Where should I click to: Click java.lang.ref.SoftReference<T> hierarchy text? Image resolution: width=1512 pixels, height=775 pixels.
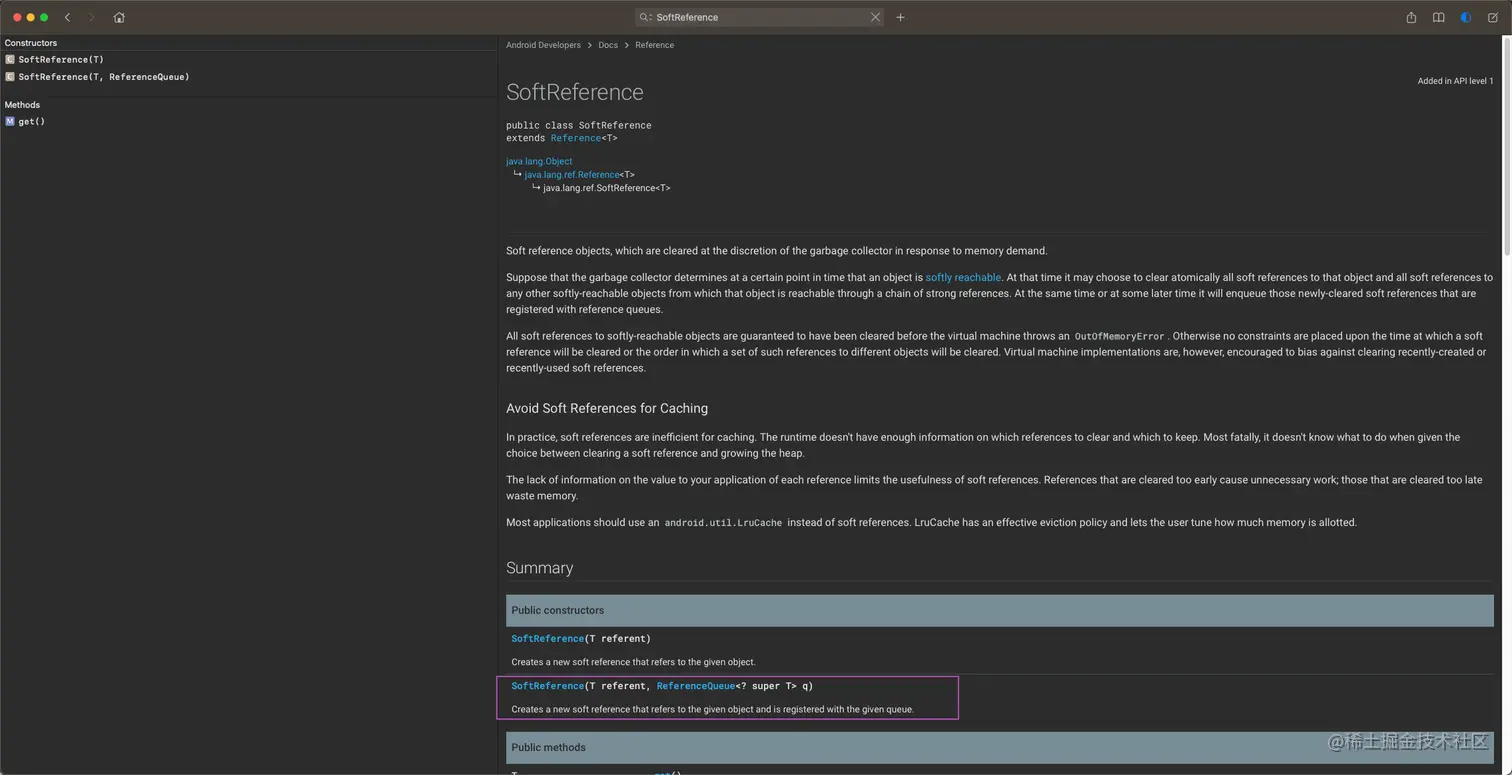tap(607, 188)
